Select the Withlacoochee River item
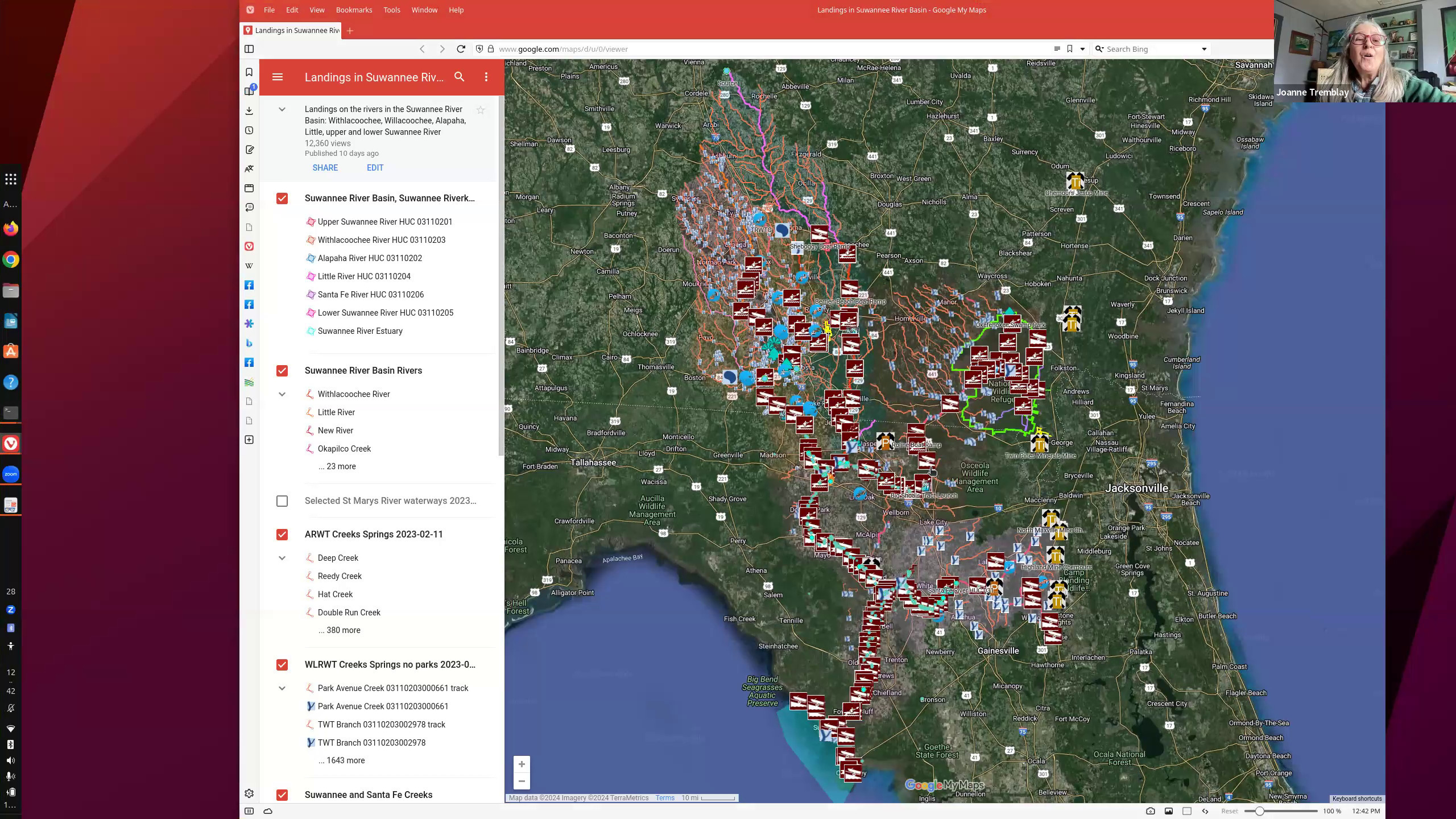The image size is (1456, 819). tap(353, 394)
